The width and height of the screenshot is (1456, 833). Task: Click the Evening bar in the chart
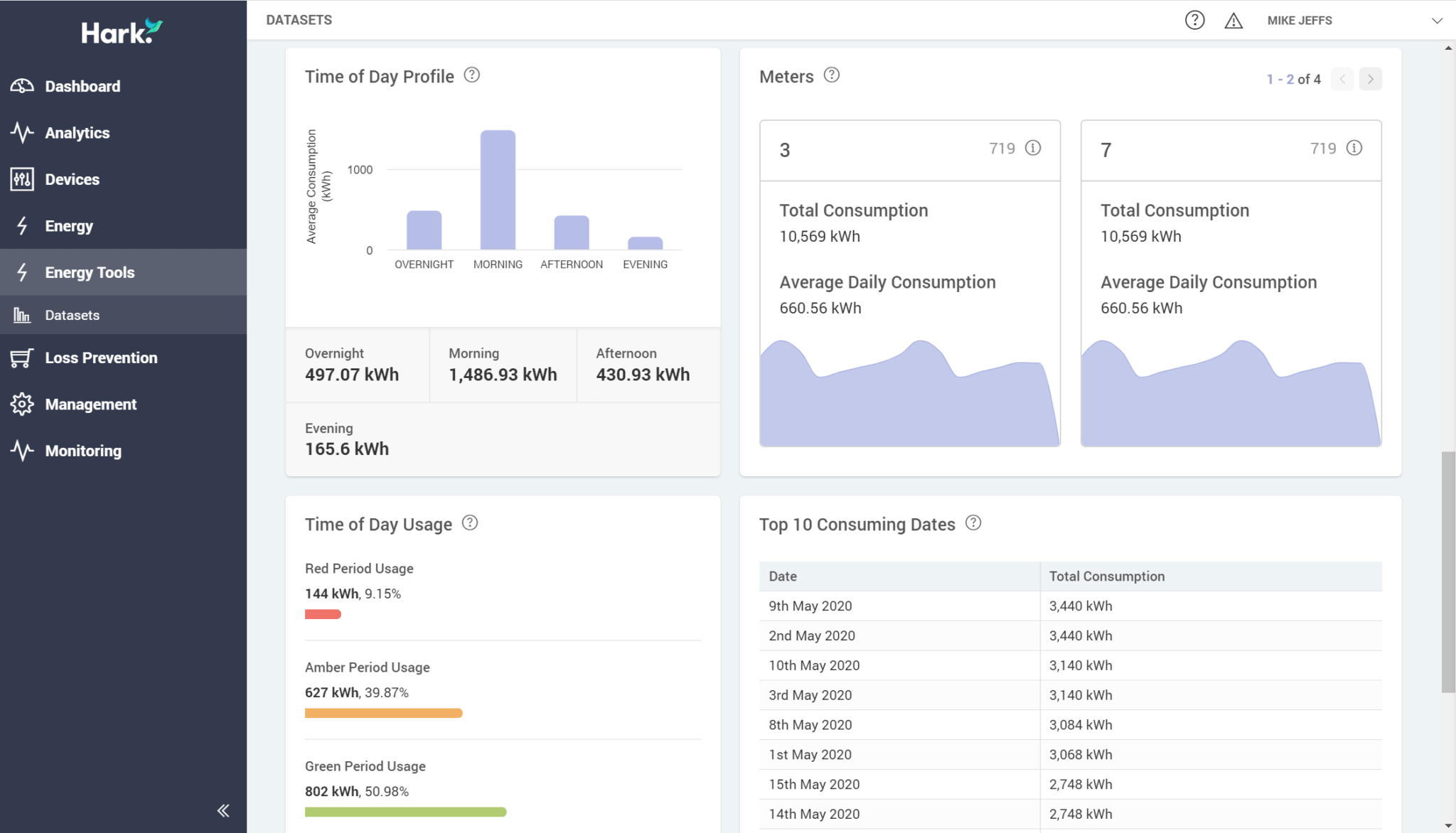[646, 243]
